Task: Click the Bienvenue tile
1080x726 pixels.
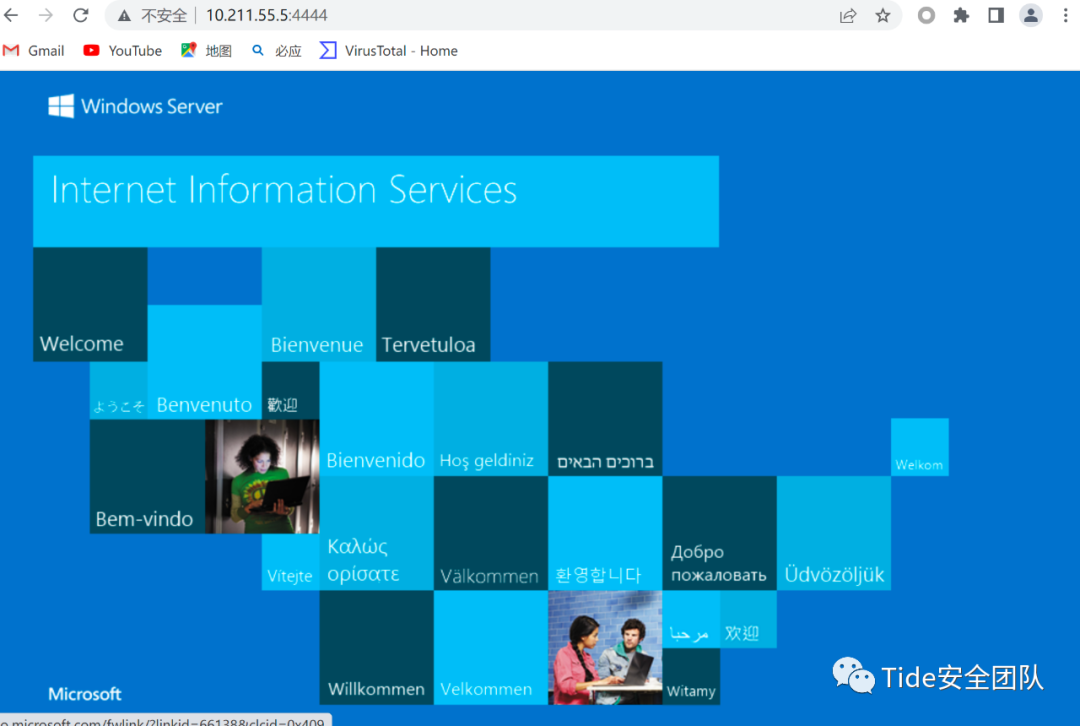Action: [319, 304]
